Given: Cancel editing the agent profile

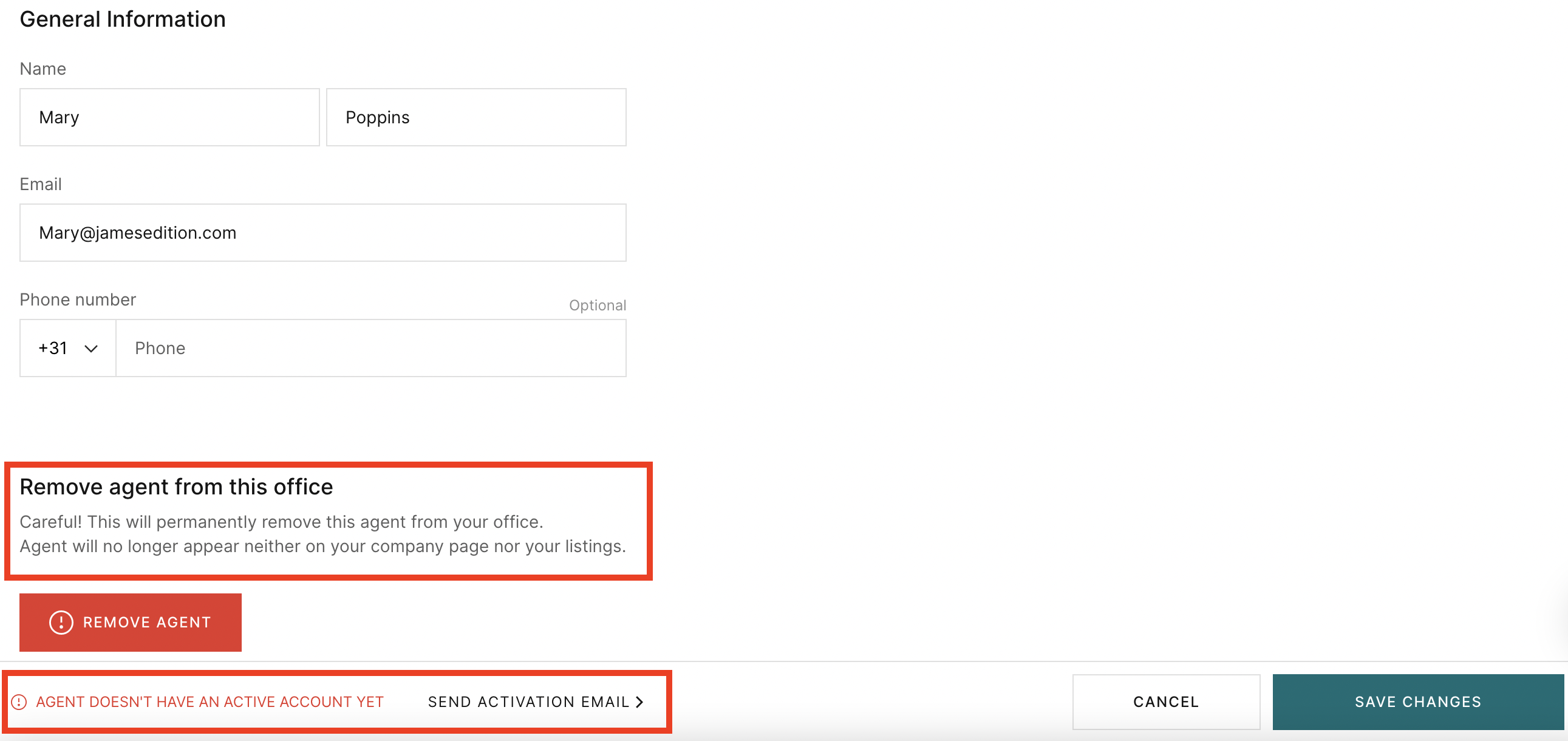Looking at the screenshot, I should pos(1165,702).
